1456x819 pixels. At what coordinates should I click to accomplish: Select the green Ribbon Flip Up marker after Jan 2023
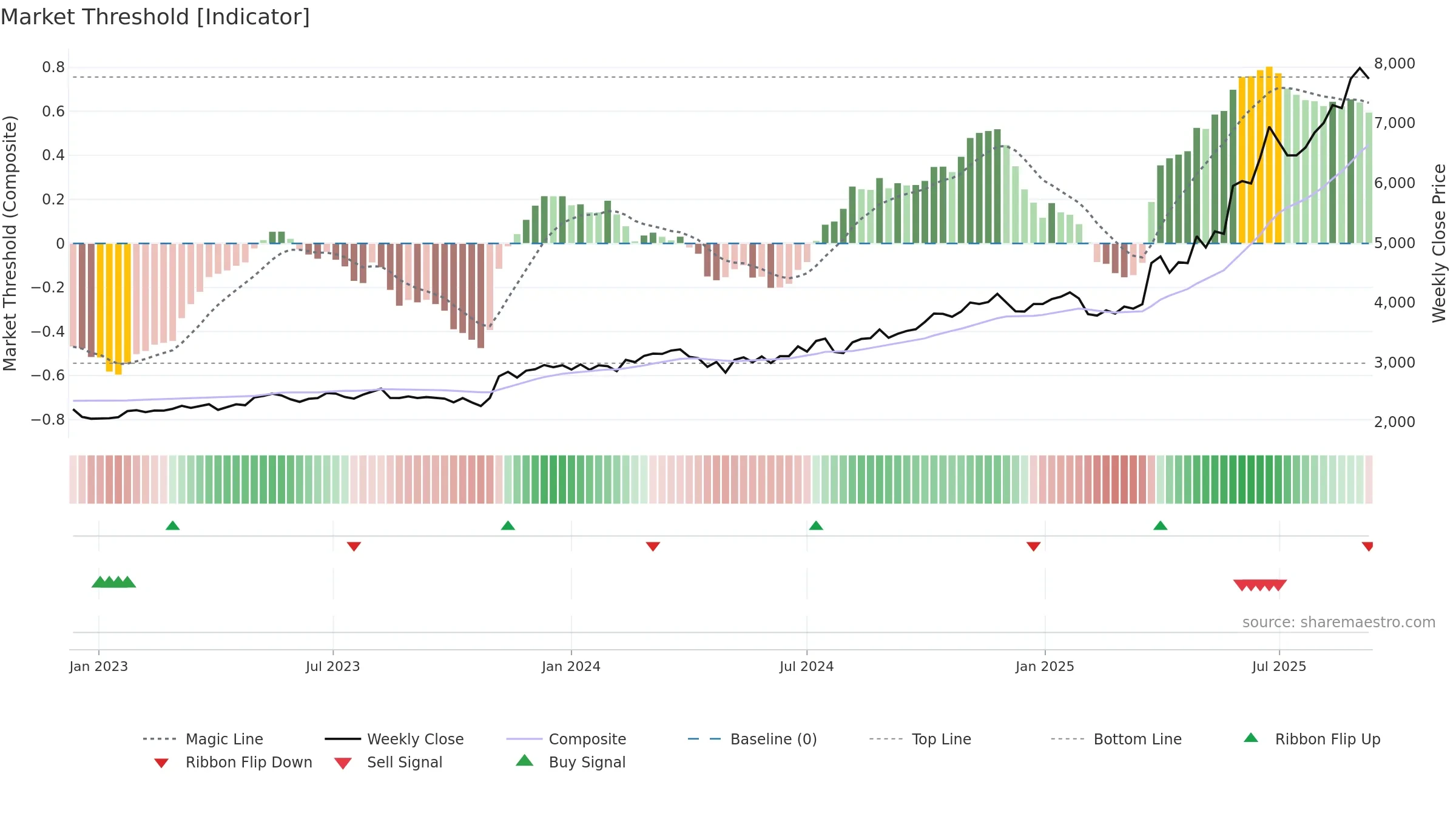173,525
